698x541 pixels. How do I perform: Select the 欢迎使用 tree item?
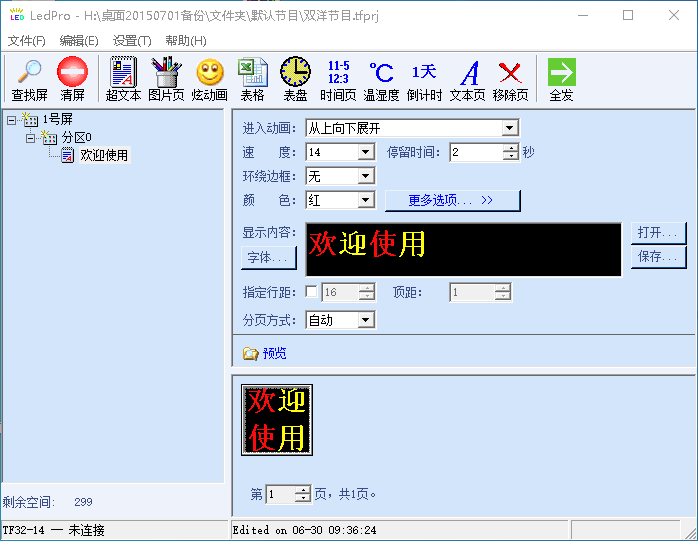104,155
